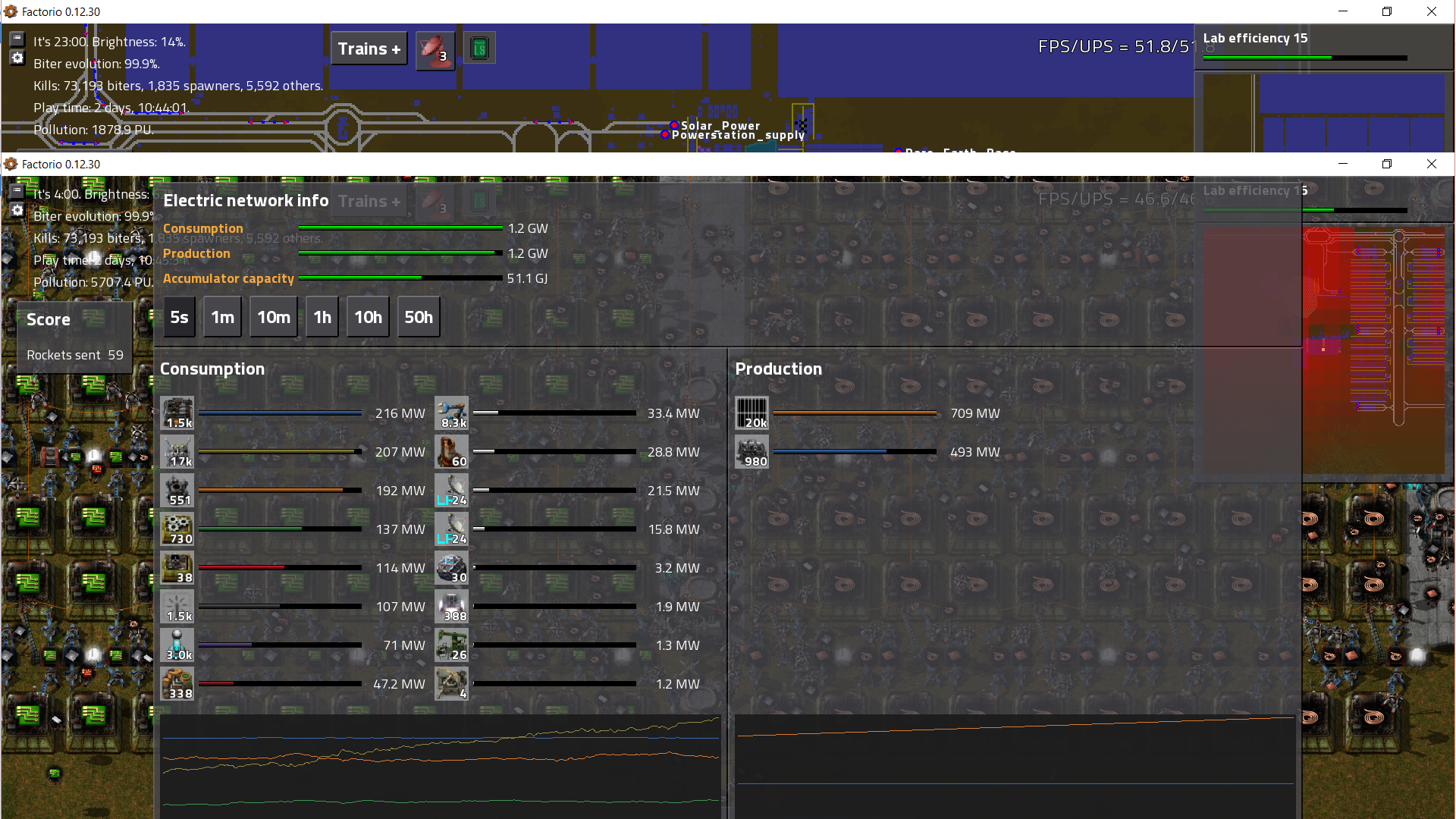1456x819 pixels.
Task: Click steam engine production icon showing 980
Action: [752, 452]
